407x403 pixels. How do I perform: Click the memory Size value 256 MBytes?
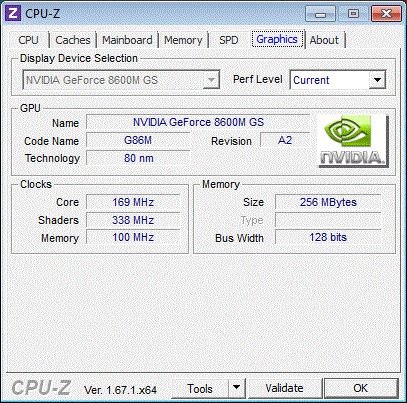[328, 202]
